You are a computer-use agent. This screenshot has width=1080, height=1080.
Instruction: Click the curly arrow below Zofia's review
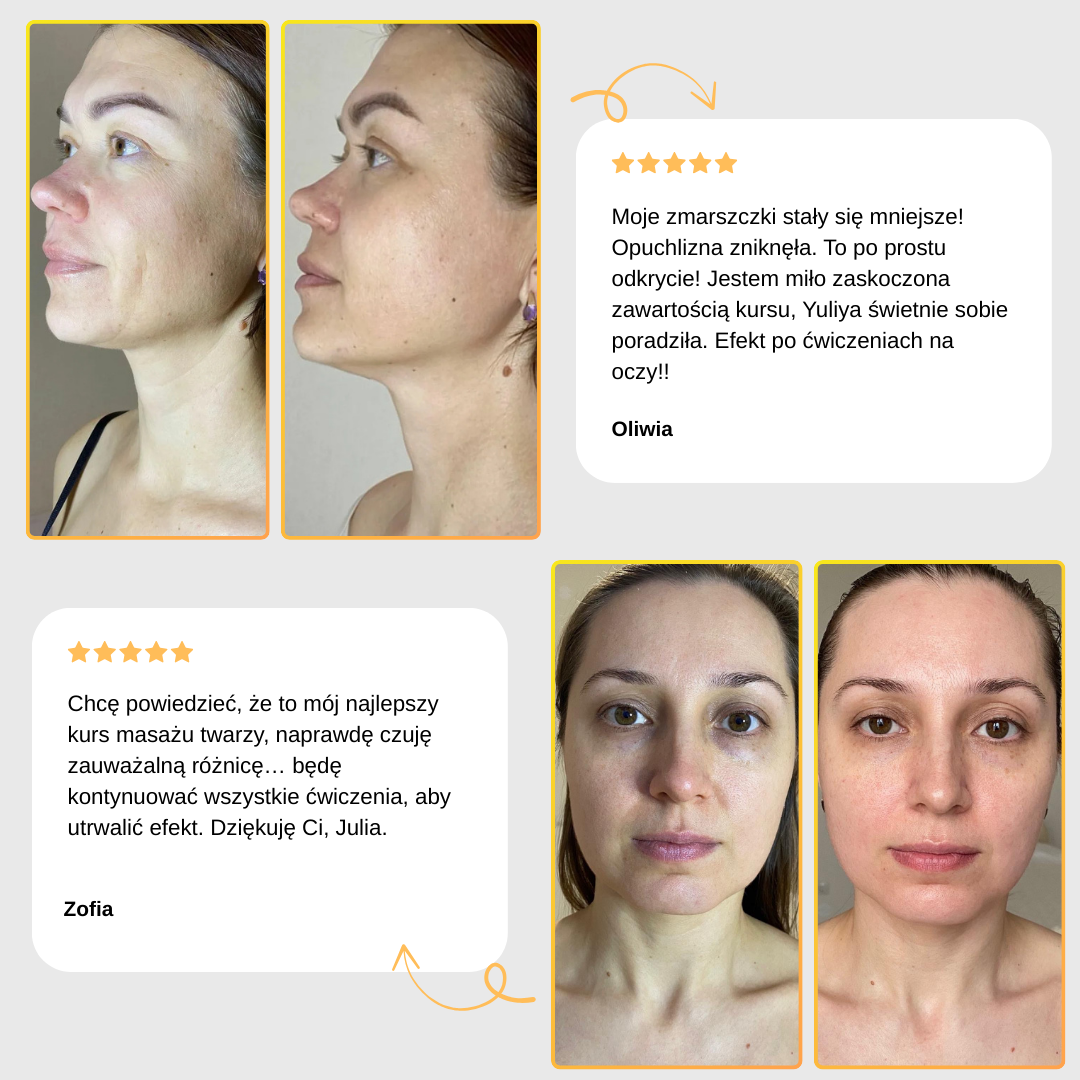point(464,978)
